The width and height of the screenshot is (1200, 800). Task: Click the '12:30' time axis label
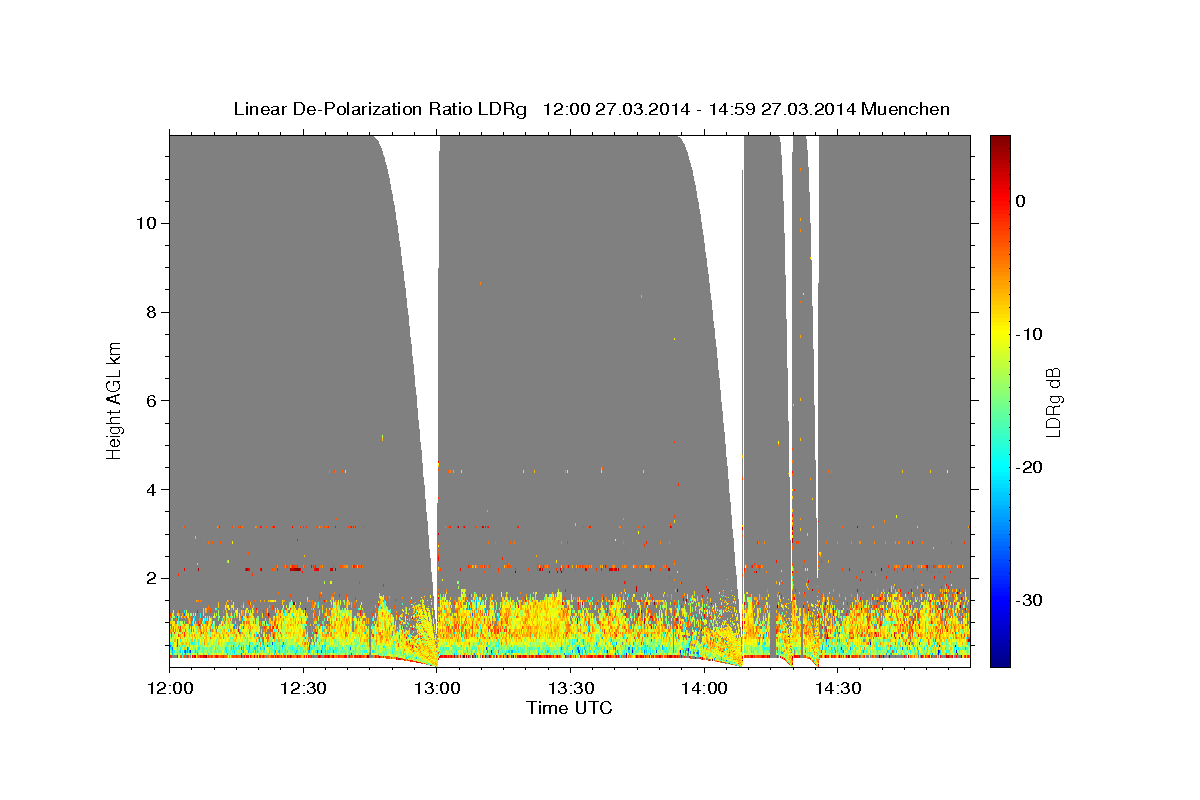coord(303,688)
